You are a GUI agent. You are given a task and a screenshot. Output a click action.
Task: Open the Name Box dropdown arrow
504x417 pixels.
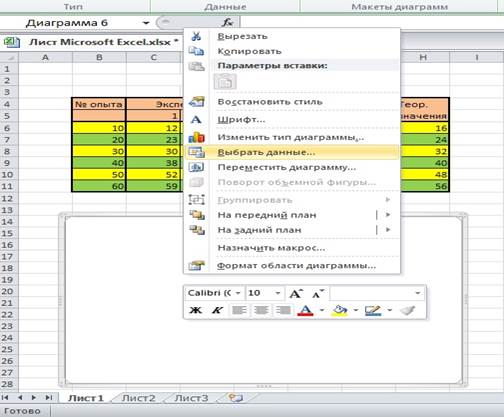[x=146, y=23]
